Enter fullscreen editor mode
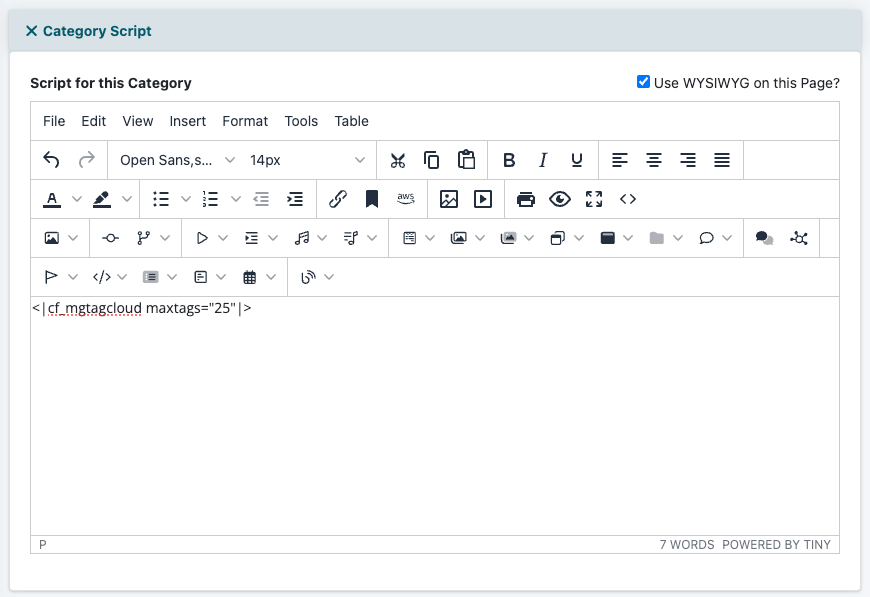This screenshot has height=597, width=870. point(594,199)
